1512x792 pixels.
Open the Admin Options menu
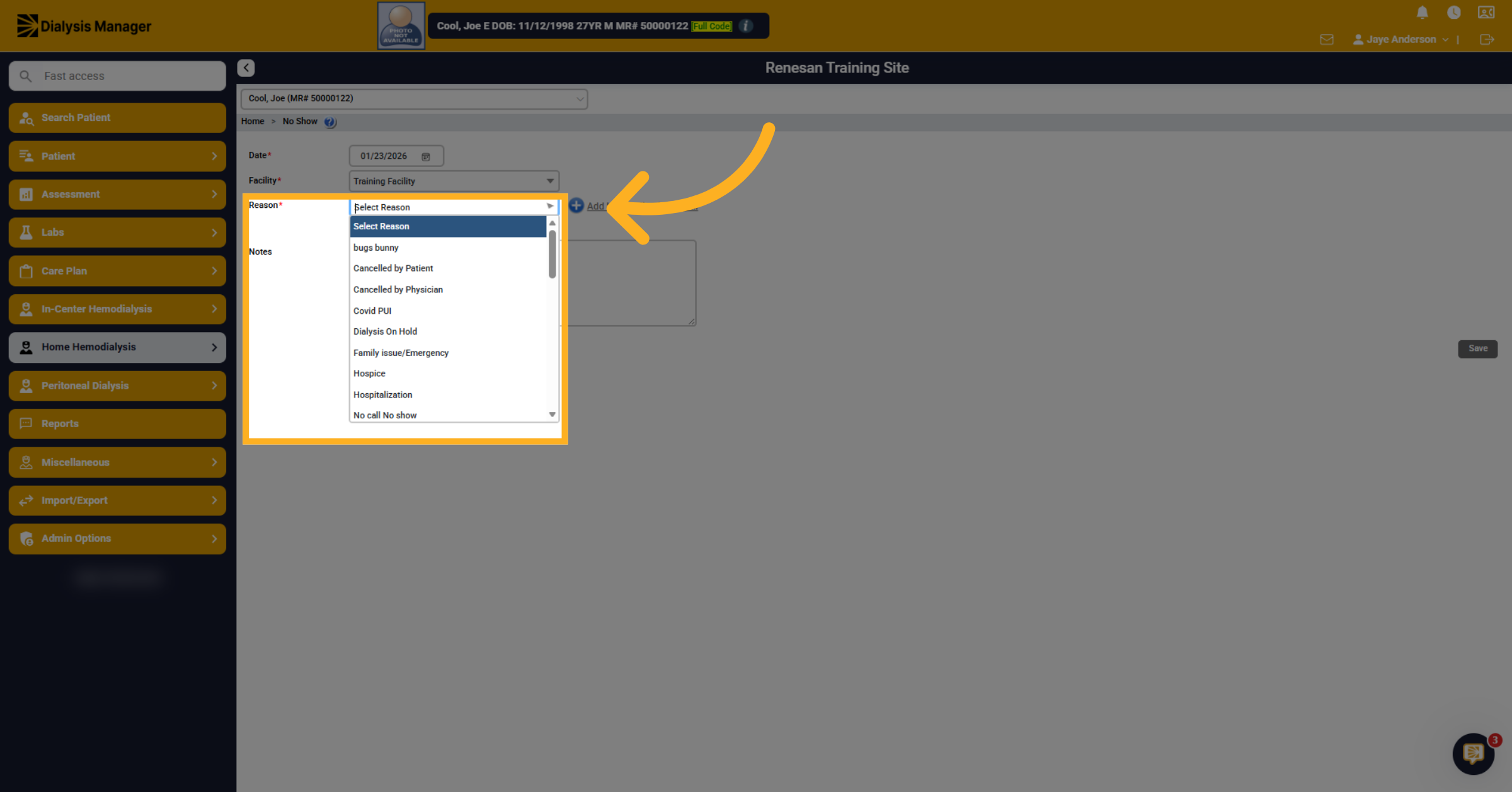(x=117, y=539)
